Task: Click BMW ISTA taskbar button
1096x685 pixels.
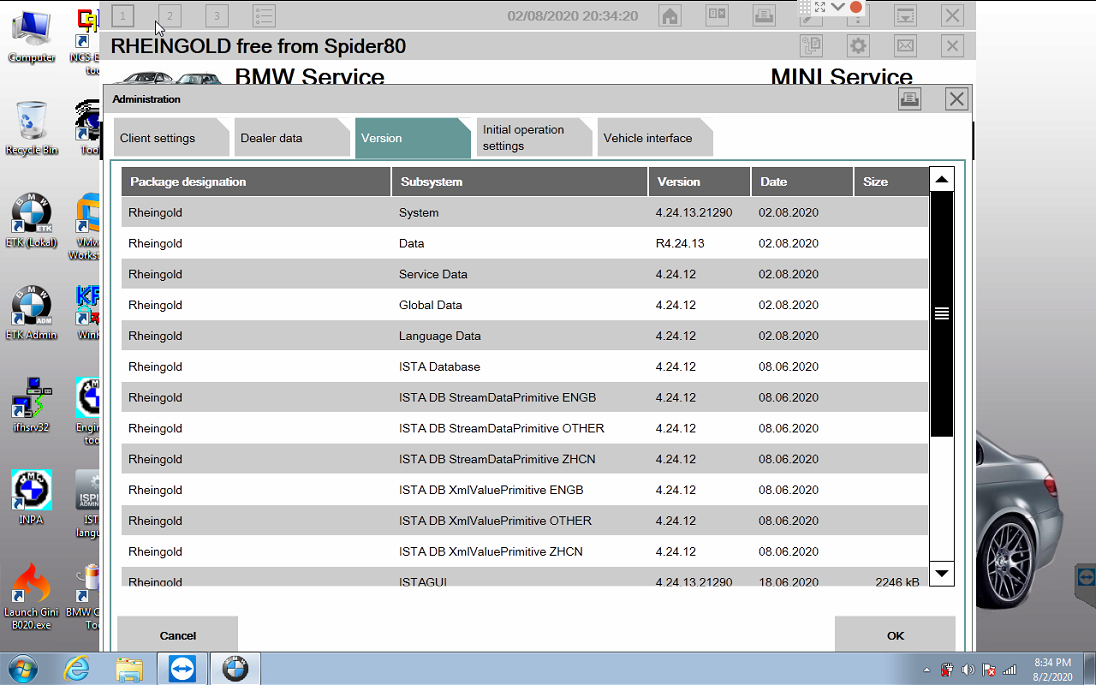Action: [236, 669]
